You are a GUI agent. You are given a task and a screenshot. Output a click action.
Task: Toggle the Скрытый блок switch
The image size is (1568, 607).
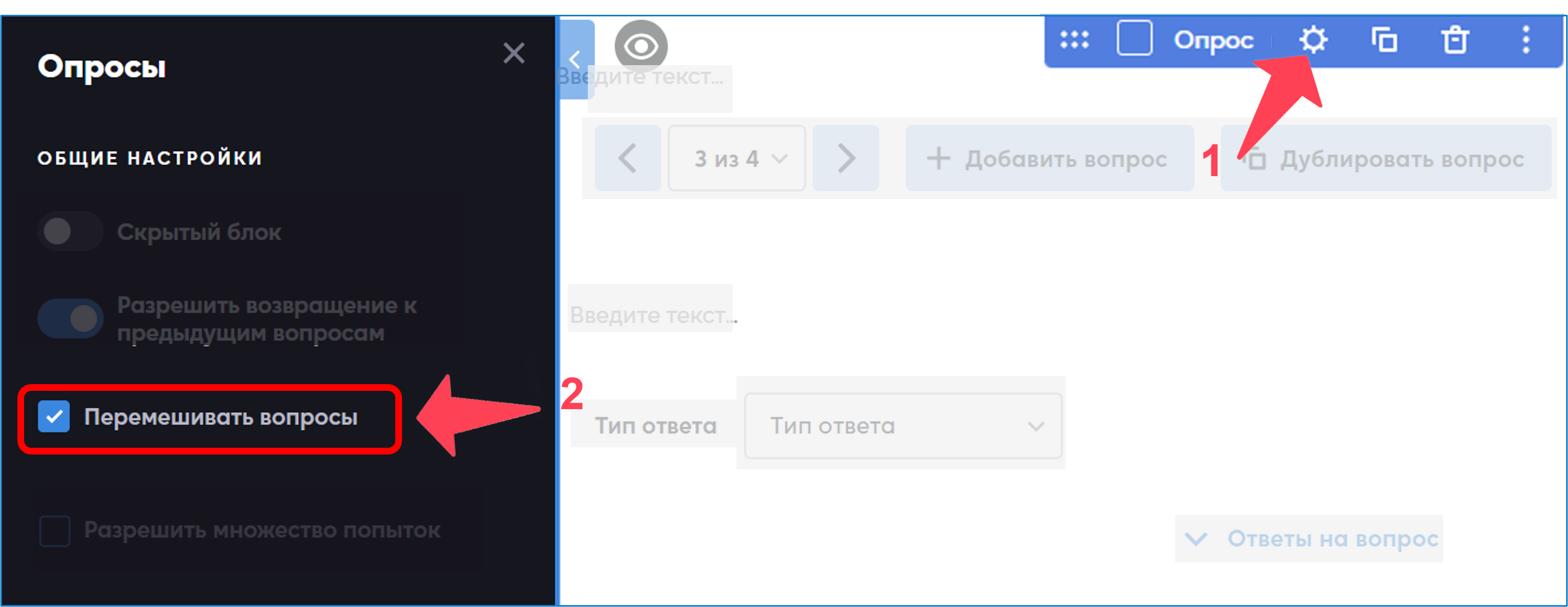point(70,231)
